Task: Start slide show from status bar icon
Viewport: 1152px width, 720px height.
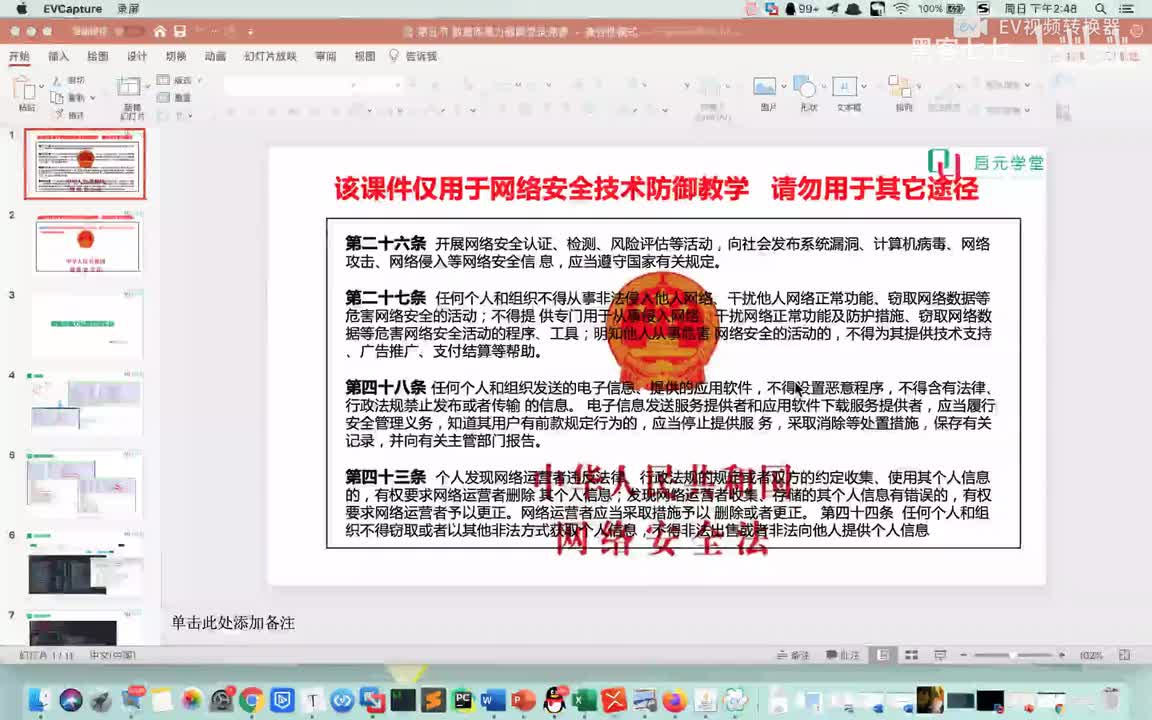Action: pyautogui.click(x=940, y=655)
